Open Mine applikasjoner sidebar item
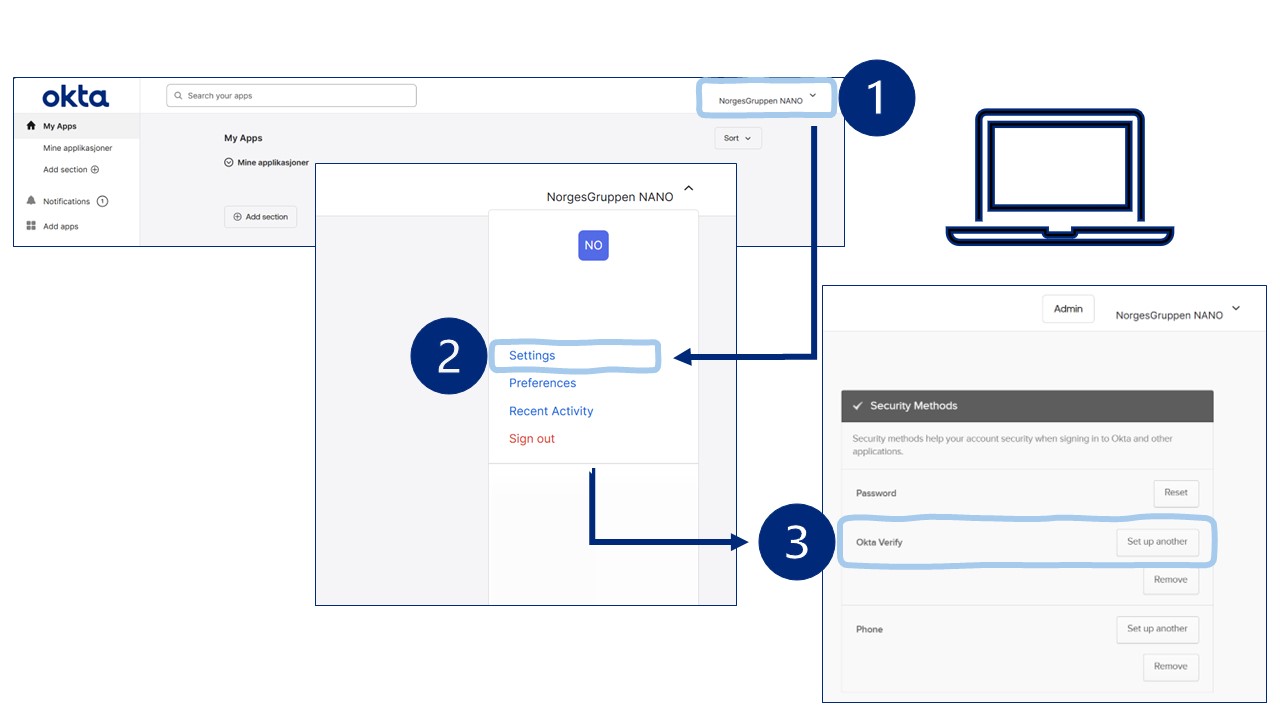 pos(77,148)
